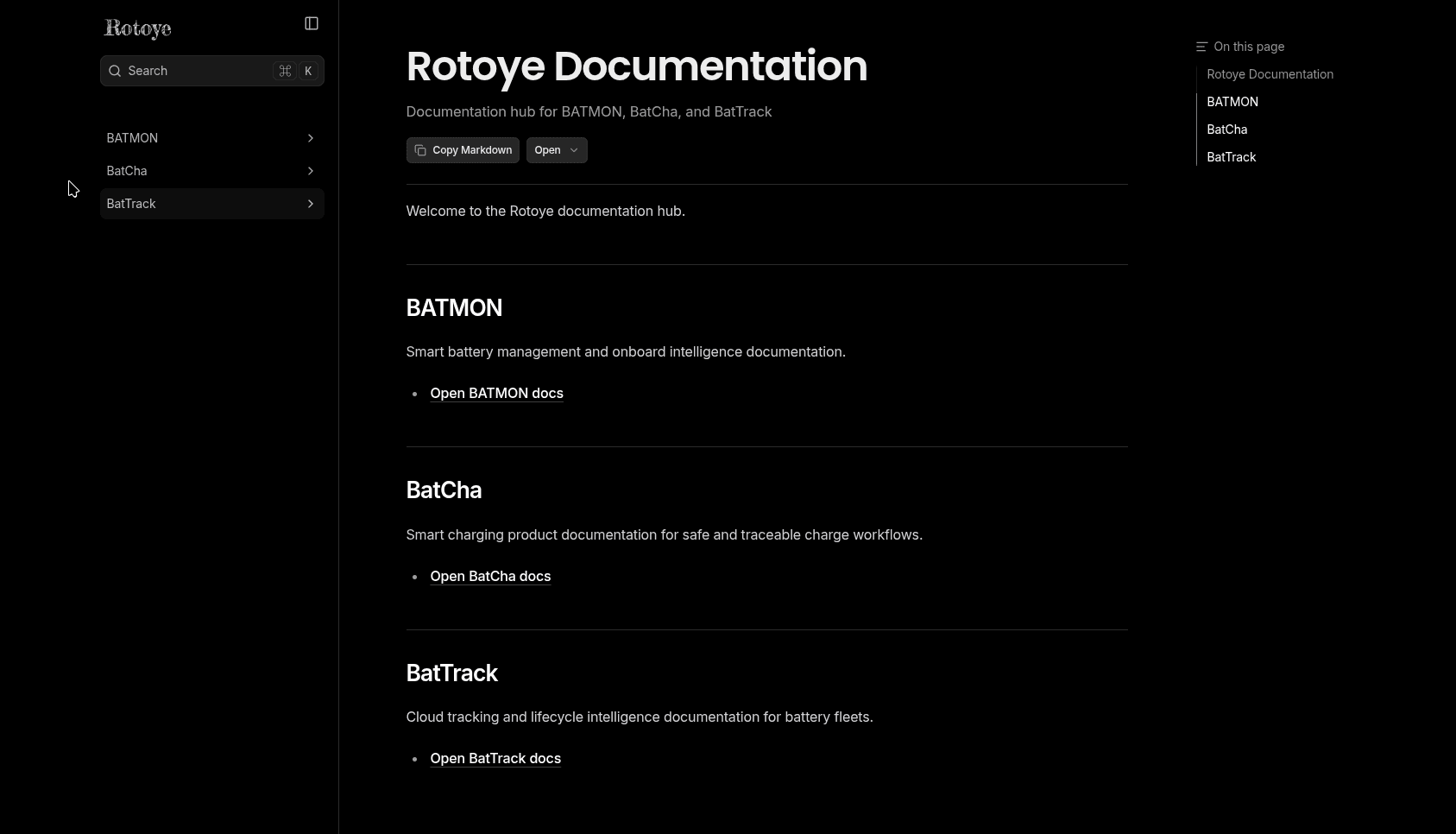The height and width of the screenshot is (834, 1456).
Task: Jump to Rotoye Documentation in page outline
Action: (1270, 74)
